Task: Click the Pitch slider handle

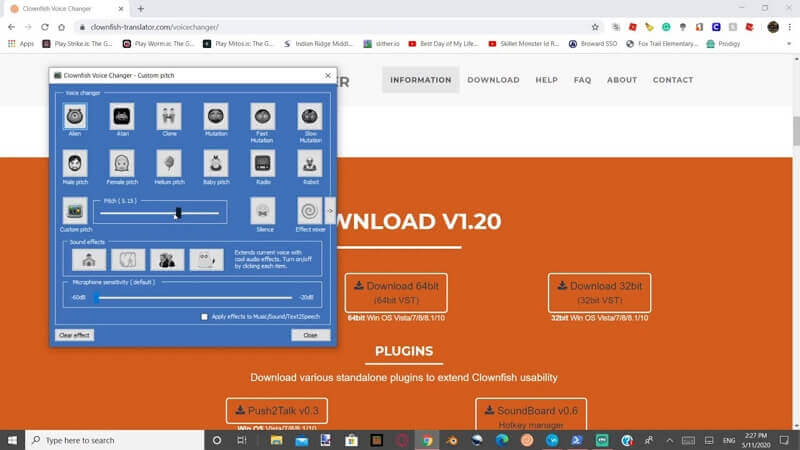Action: click(178, 213)
